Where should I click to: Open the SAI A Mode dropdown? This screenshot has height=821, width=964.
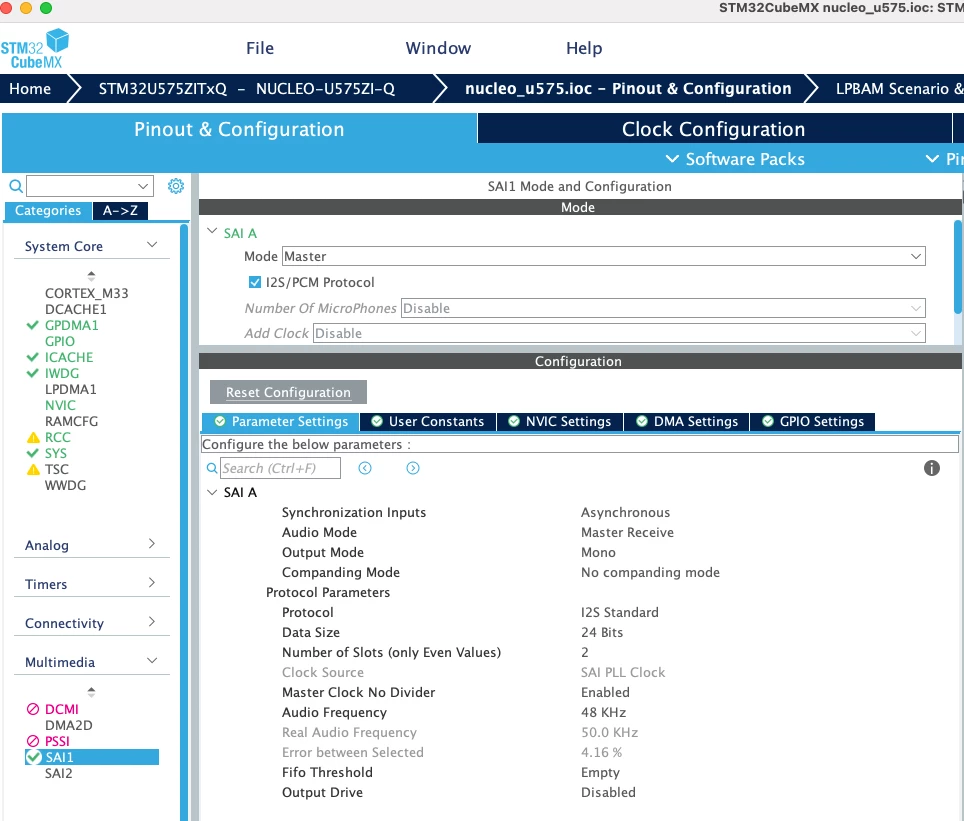point(604,256)
